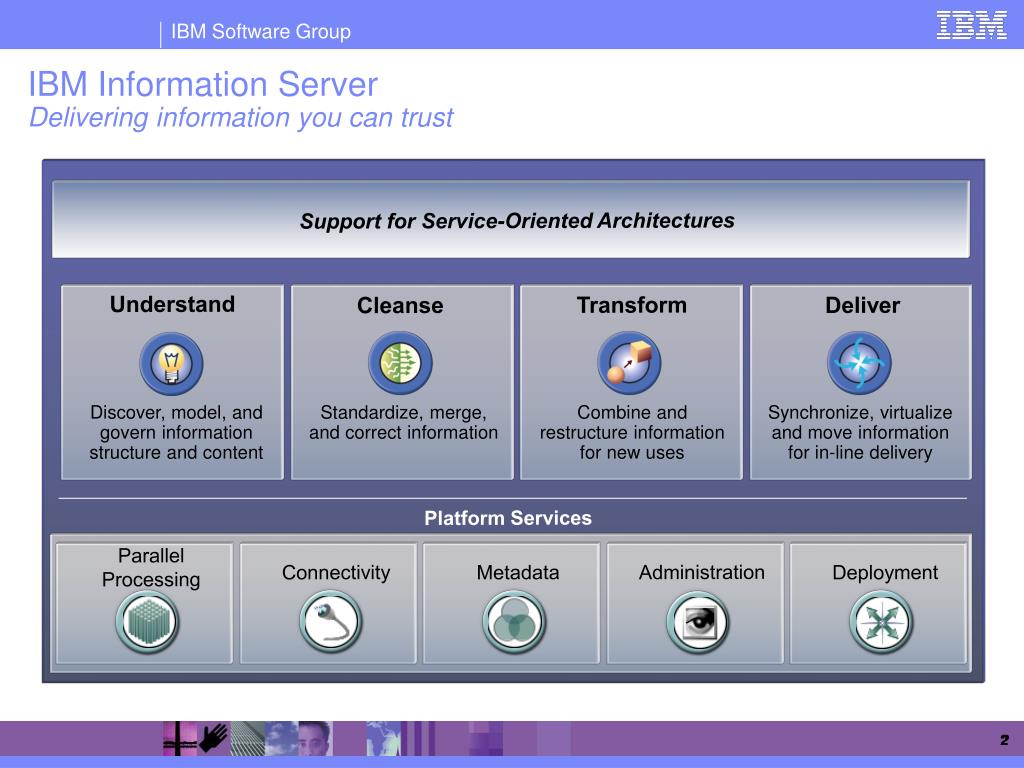Screen dimensions: 1024x768
Task: Click the Platform Services label
Action: [x=508, y=518]
